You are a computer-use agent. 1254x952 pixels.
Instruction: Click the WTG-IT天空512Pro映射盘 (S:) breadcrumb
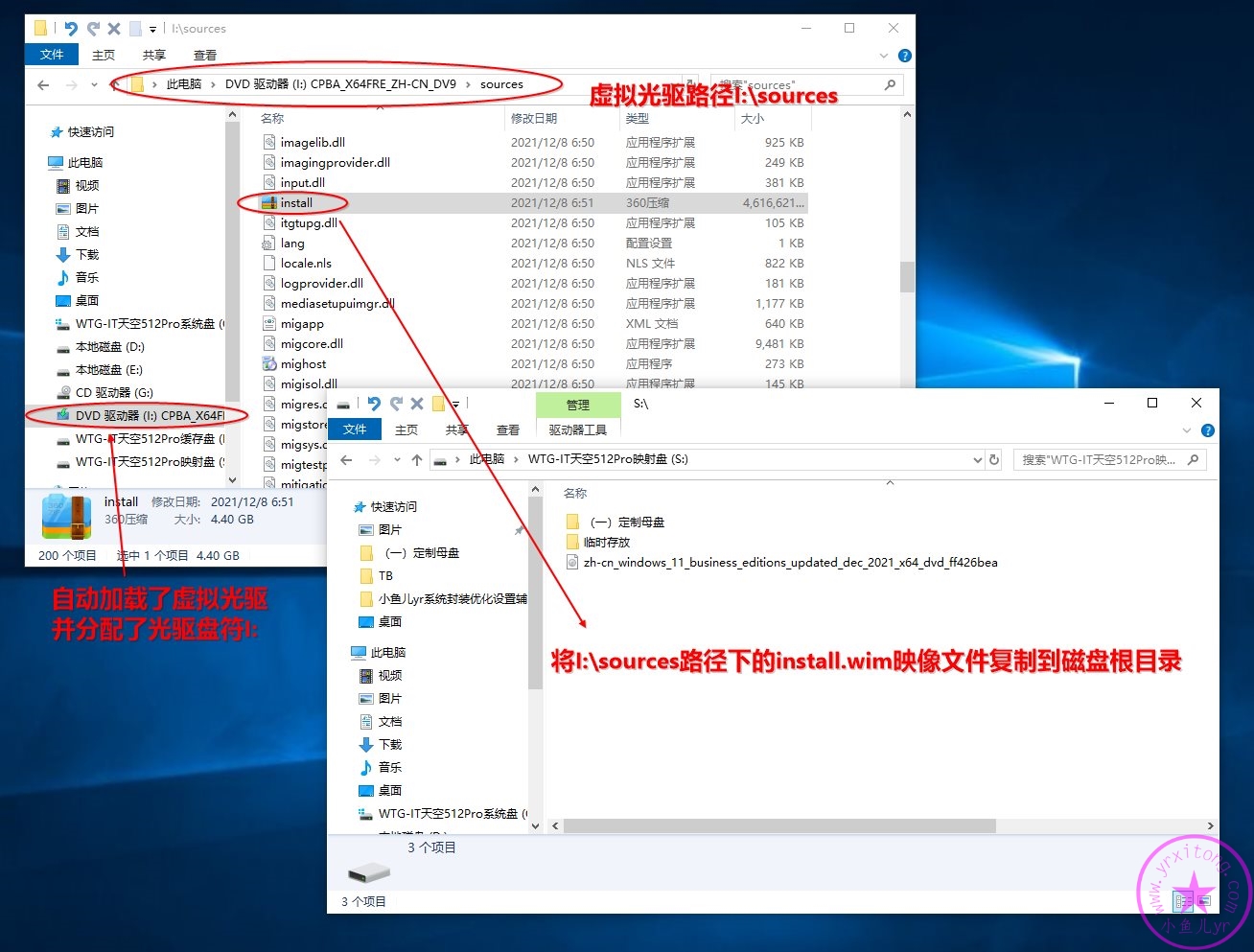pyautogui.click(x=608, y=459)
